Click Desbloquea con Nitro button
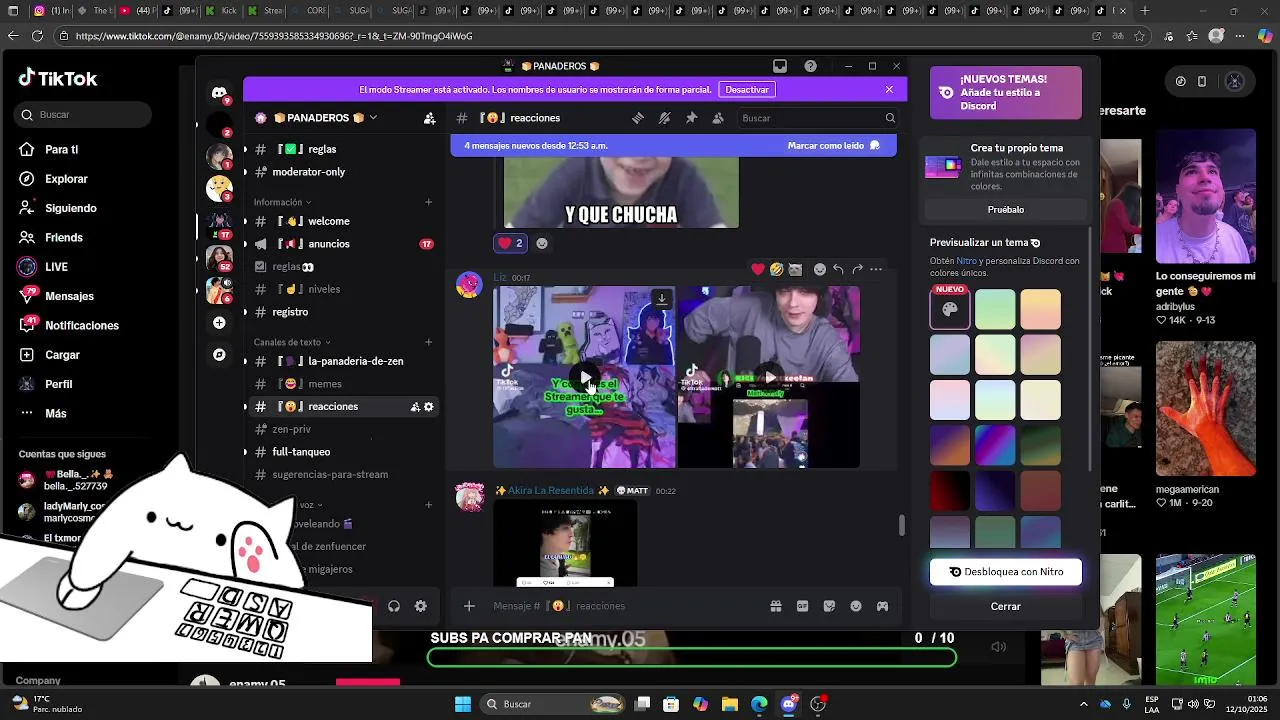The image size is (1280, 720). [x=1006, y=572]
